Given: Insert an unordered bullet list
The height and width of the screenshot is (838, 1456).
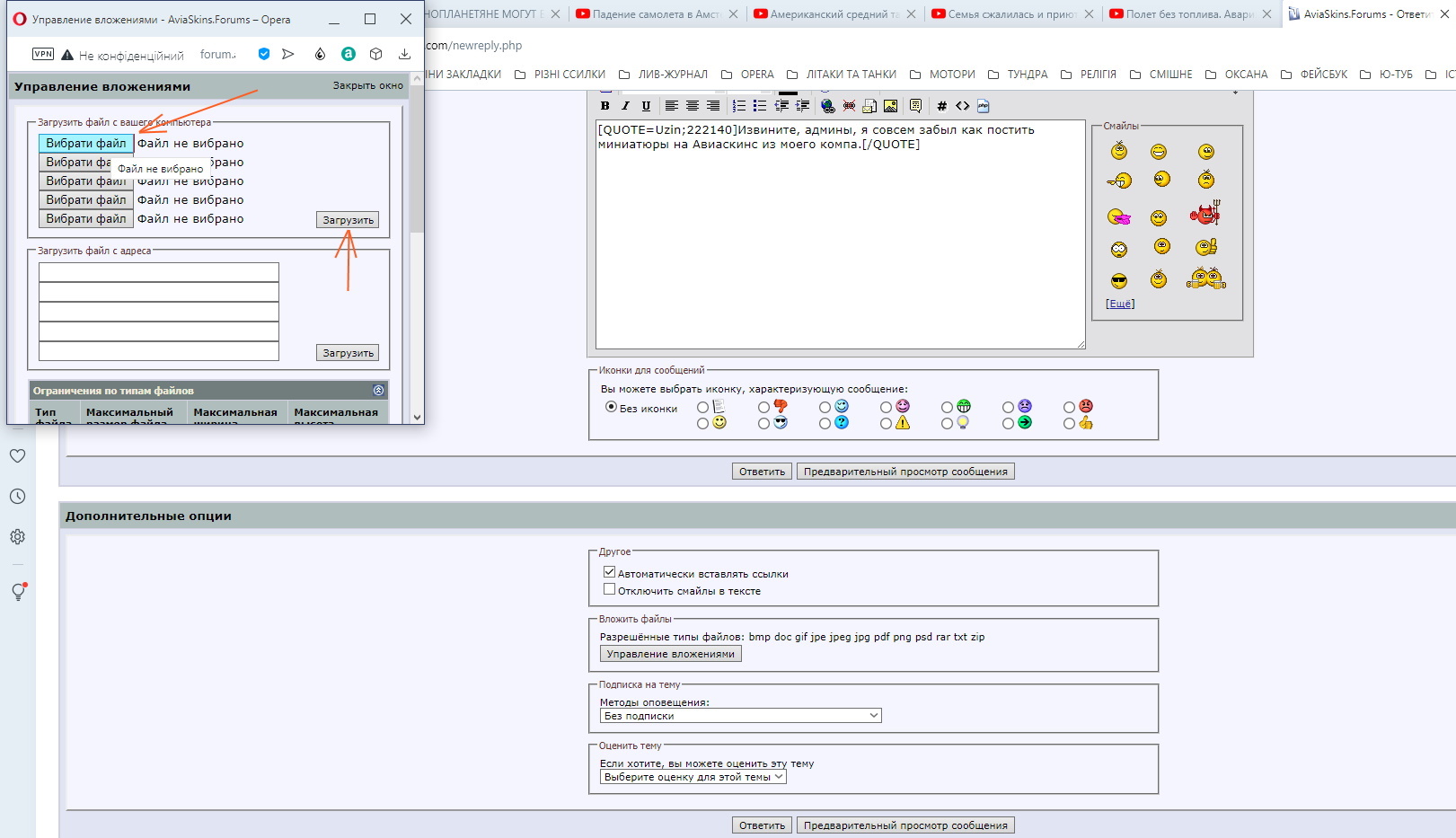Looking at the screenshot, I should click(759, 106).
